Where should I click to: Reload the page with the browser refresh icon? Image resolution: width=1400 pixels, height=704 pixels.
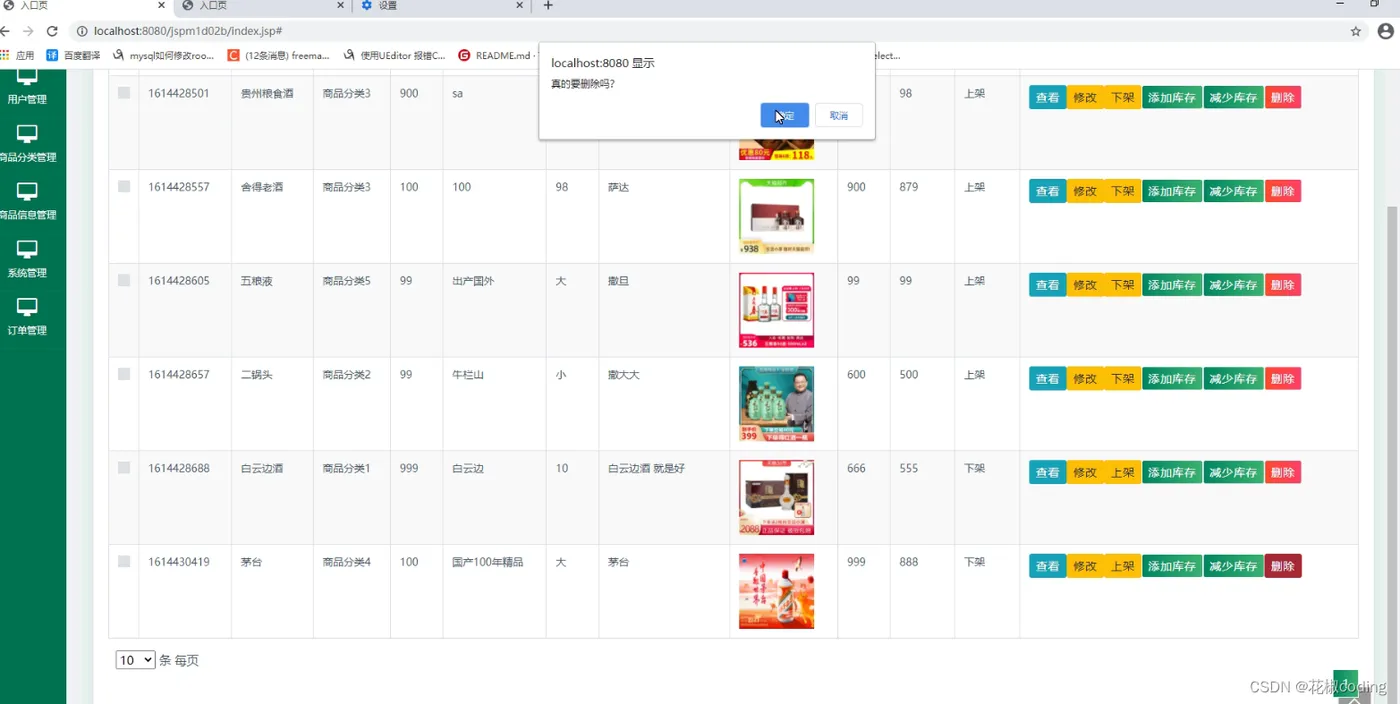coord(52,31)
